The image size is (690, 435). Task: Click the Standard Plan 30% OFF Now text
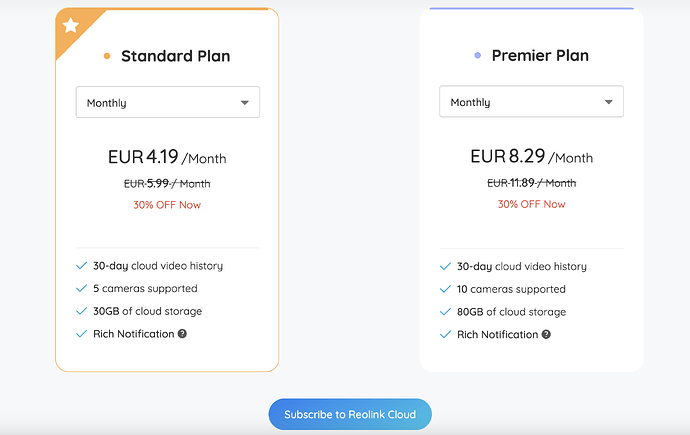click(167, 204)
